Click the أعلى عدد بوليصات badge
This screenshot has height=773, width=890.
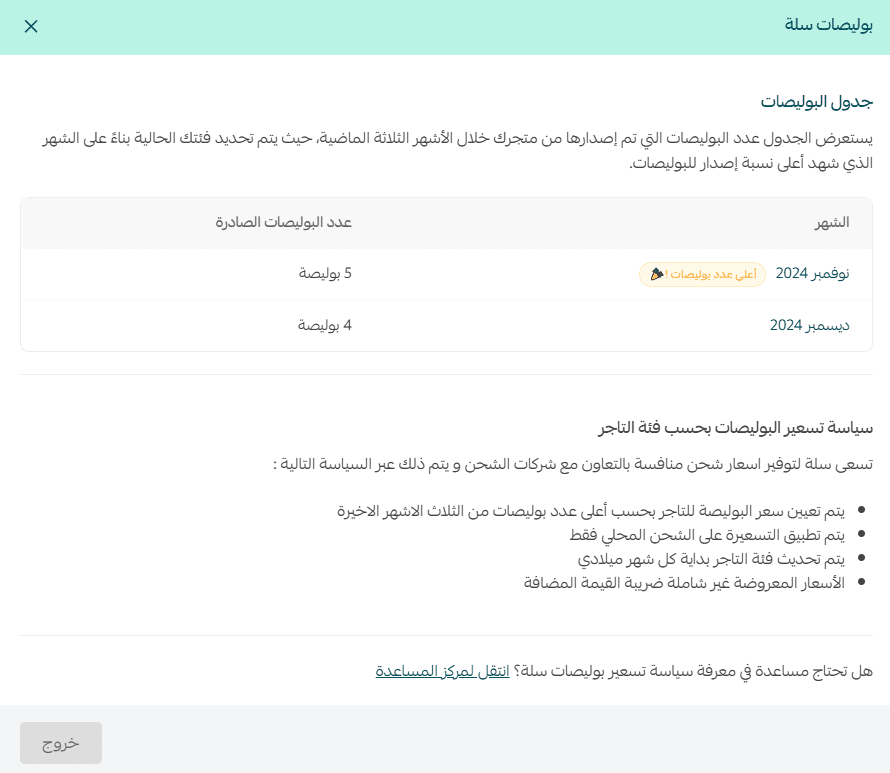pos(702,274)
